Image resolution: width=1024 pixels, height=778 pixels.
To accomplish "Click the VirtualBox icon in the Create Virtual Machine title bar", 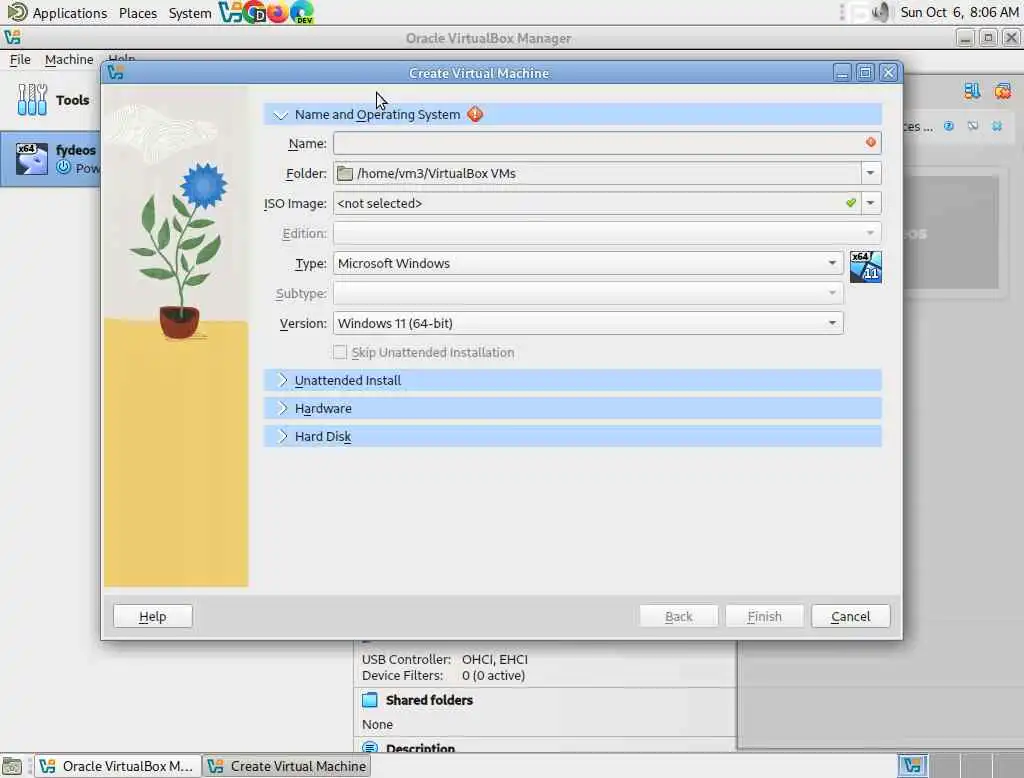I will click(x=116, y=73).
